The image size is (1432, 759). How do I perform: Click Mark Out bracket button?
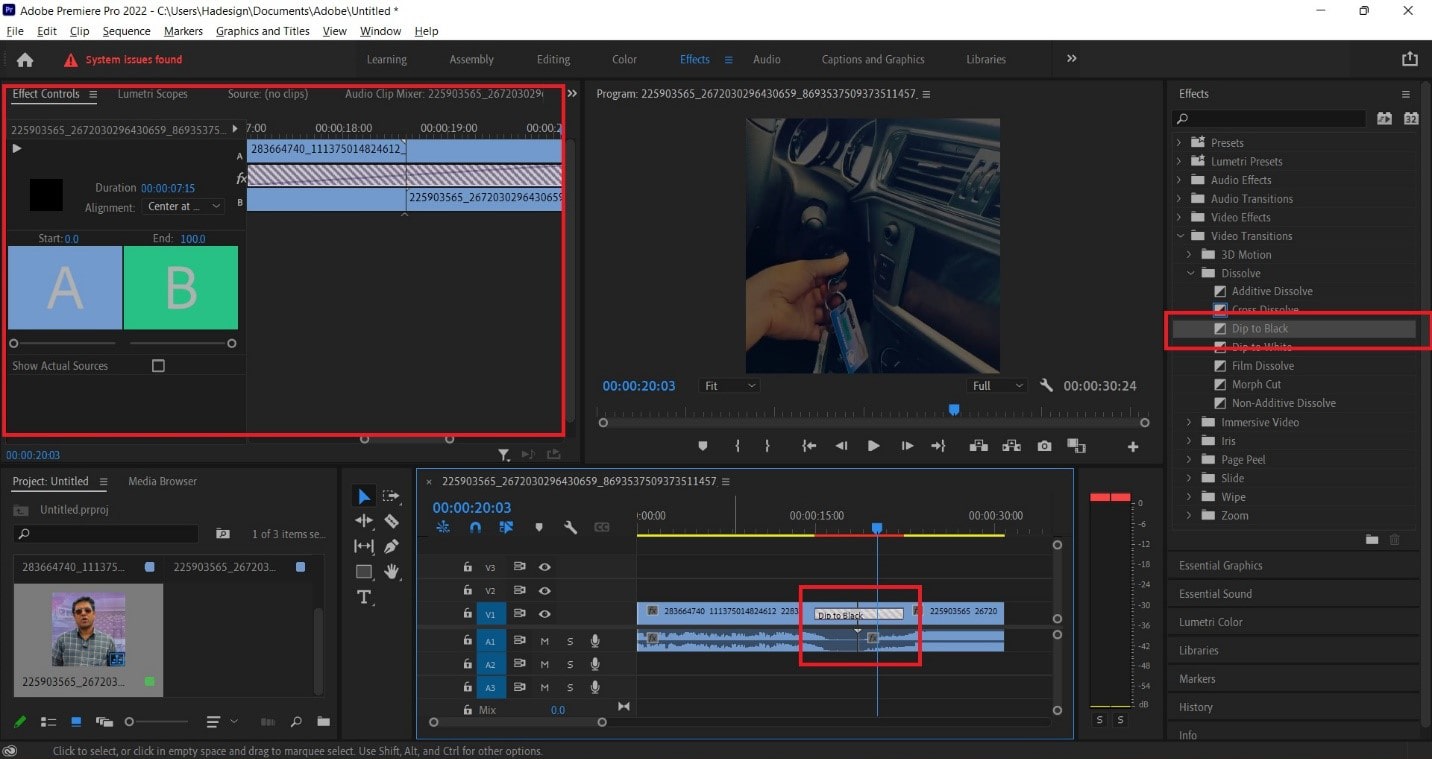pos(767,446)
